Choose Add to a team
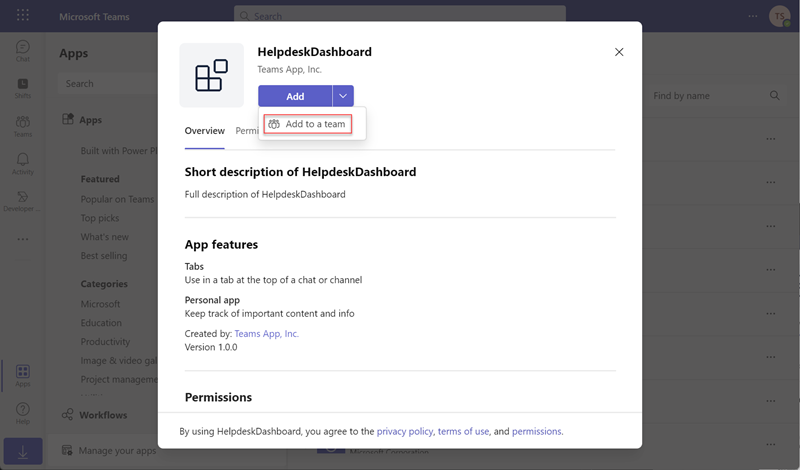This screenshot has width=800, height=470. [x=308, y=124]
